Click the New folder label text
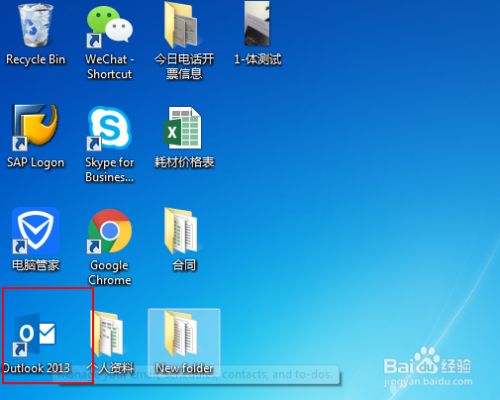The width and height of the screenshot is (500, 400). [x=184, y=368]
